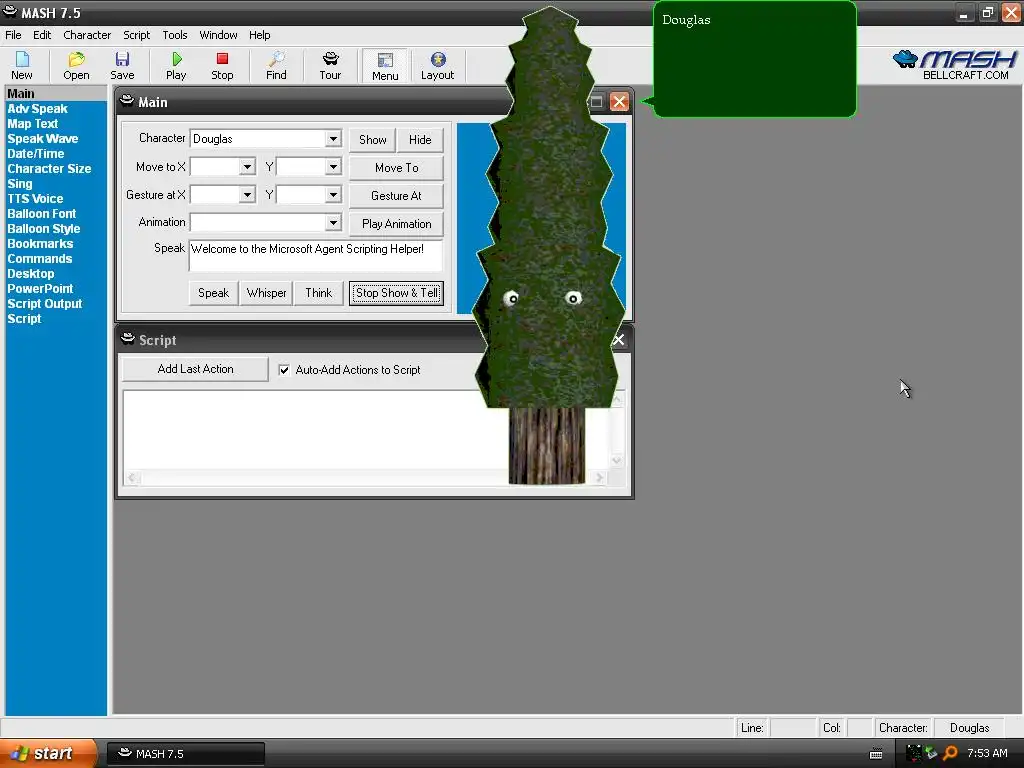Click the New toolbar icon

point(22,65)
